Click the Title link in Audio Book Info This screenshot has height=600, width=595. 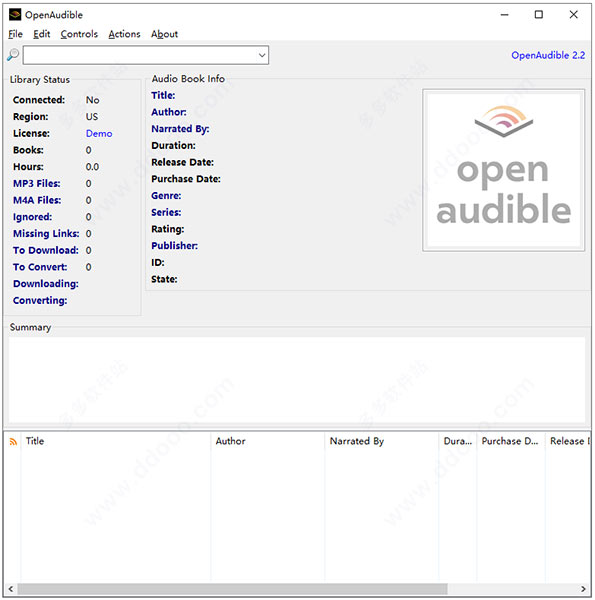163,95
